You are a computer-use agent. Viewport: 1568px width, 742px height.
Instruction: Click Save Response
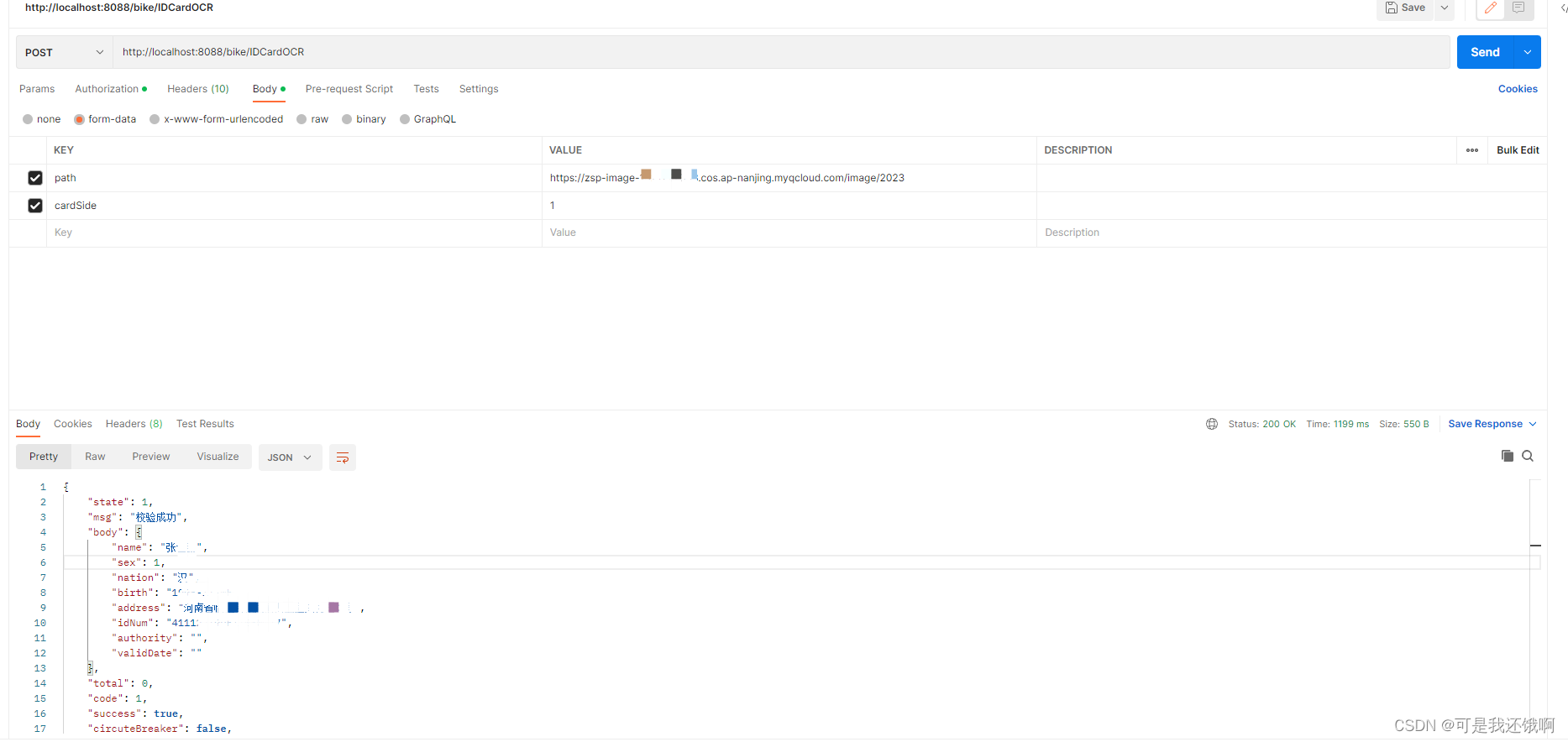click(1485, 424)
